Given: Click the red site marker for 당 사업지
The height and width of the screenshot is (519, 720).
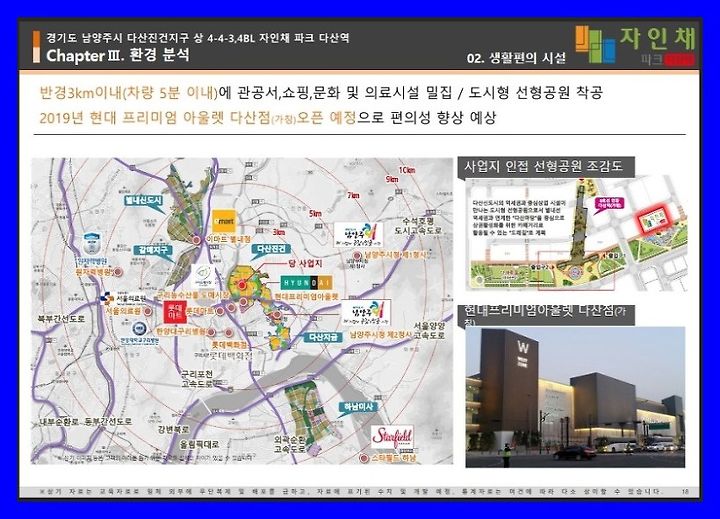Looking at the screenshot, I should click(242, 285).
